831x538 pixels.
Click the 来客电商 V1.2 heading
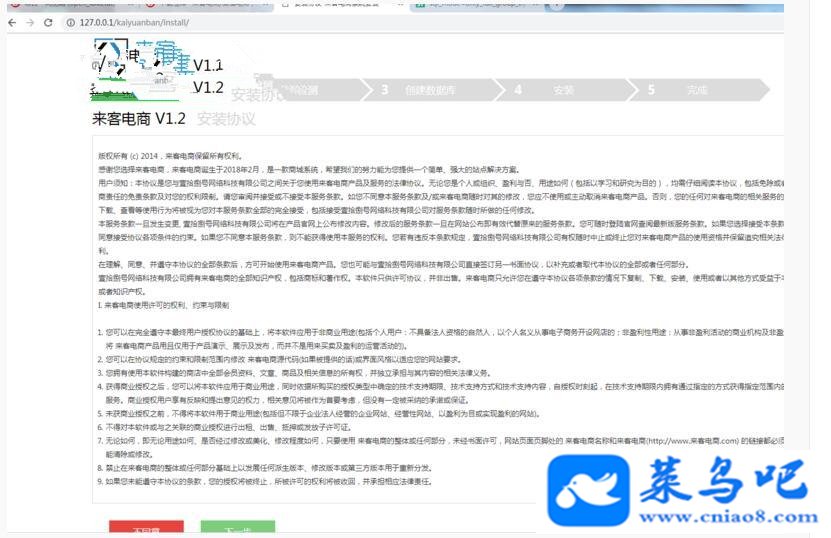point(139,119)
